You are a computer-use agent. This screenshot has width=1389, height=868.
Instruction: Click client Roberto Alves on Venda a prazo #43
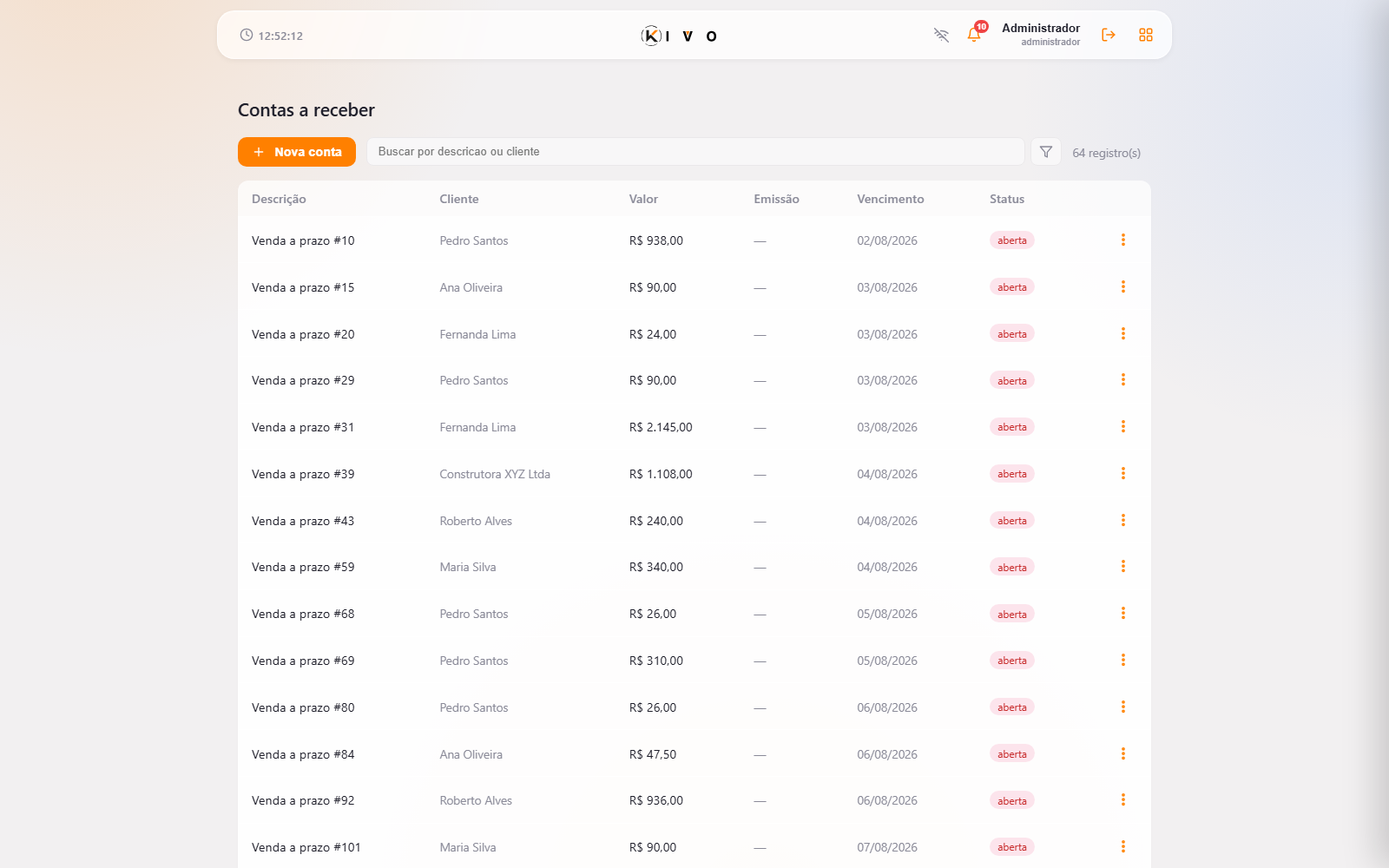[x=476, y=521]
